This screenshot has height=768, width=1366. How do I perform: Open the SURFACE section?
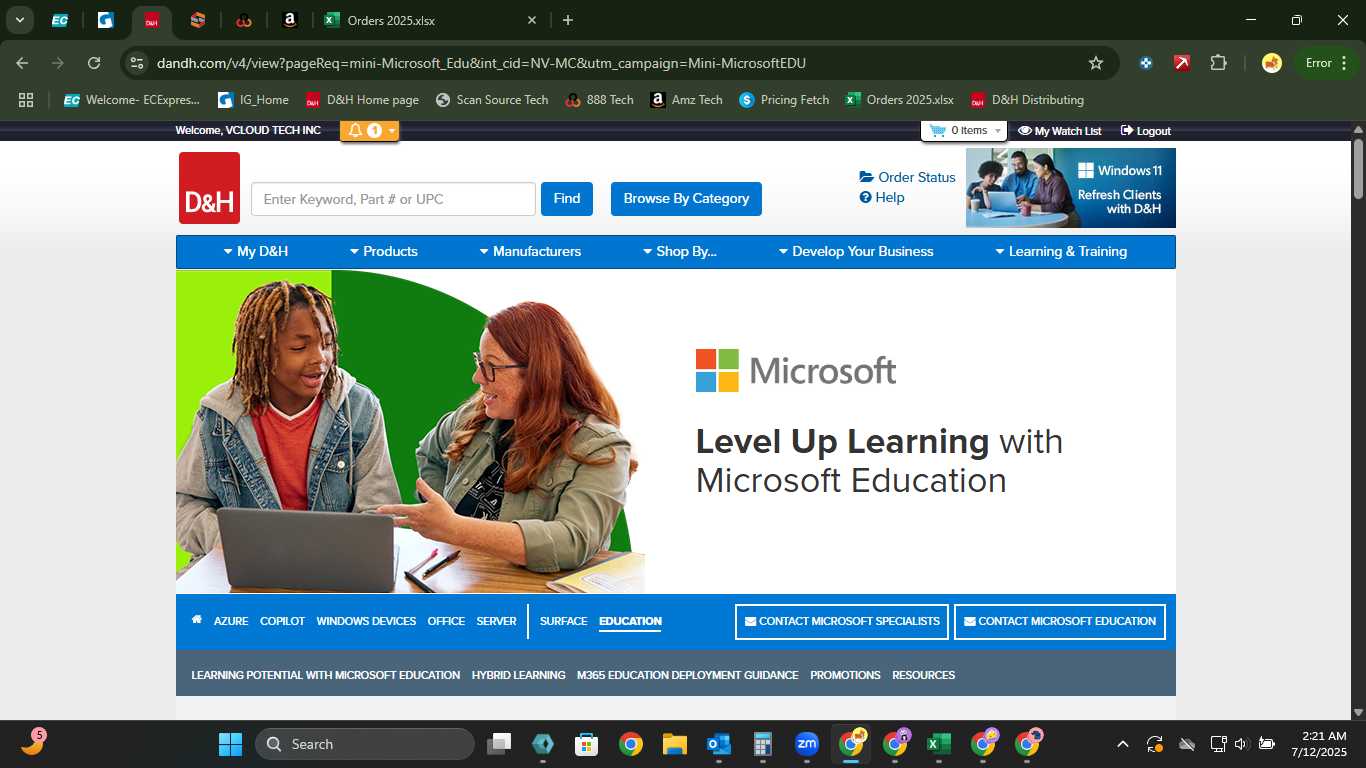[x=563, y=621]
